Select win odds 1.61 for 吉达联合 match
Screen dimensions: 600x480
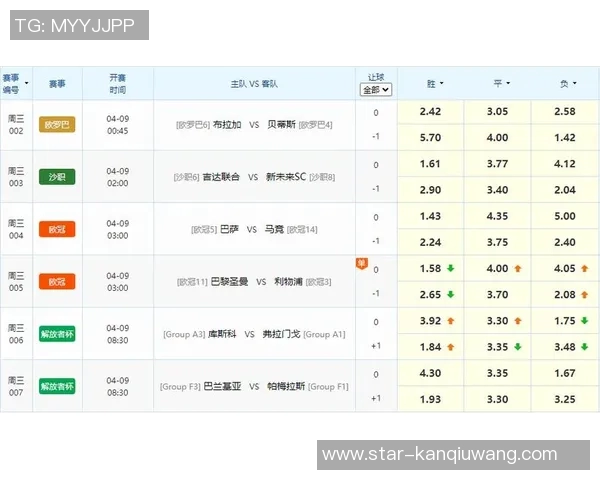click(x=430, y=164)
